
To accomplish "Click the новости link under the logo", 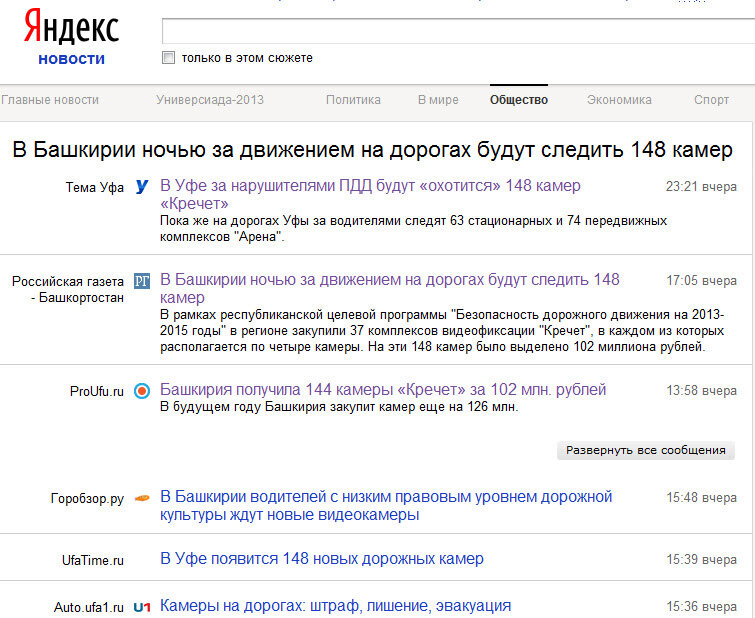I will pos(71,59).
